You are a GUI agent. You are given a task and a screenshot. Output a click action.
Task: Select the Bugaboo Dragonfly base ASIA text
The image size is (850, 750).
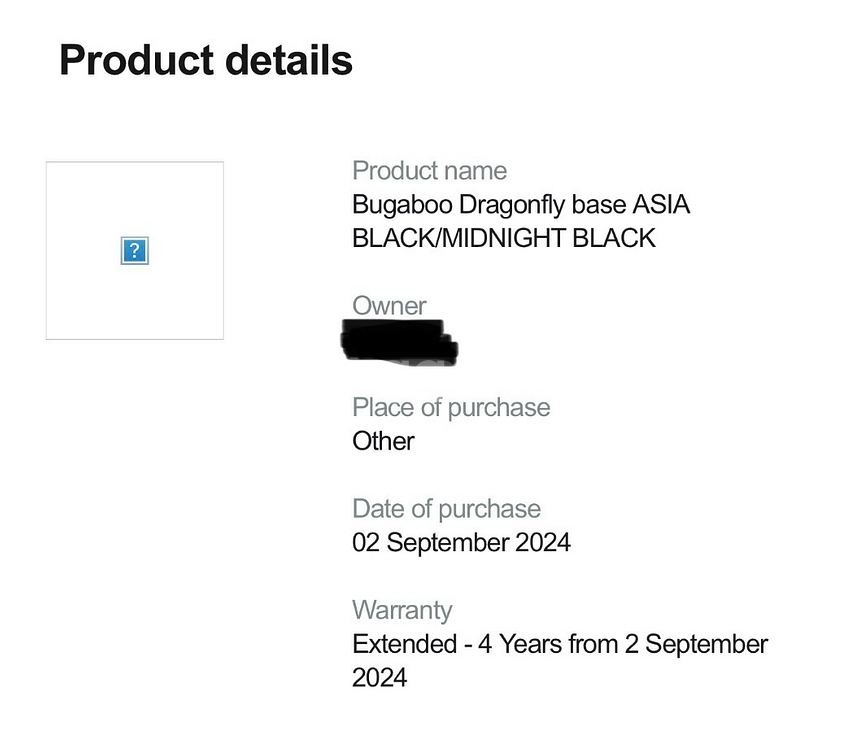(521, 205)
